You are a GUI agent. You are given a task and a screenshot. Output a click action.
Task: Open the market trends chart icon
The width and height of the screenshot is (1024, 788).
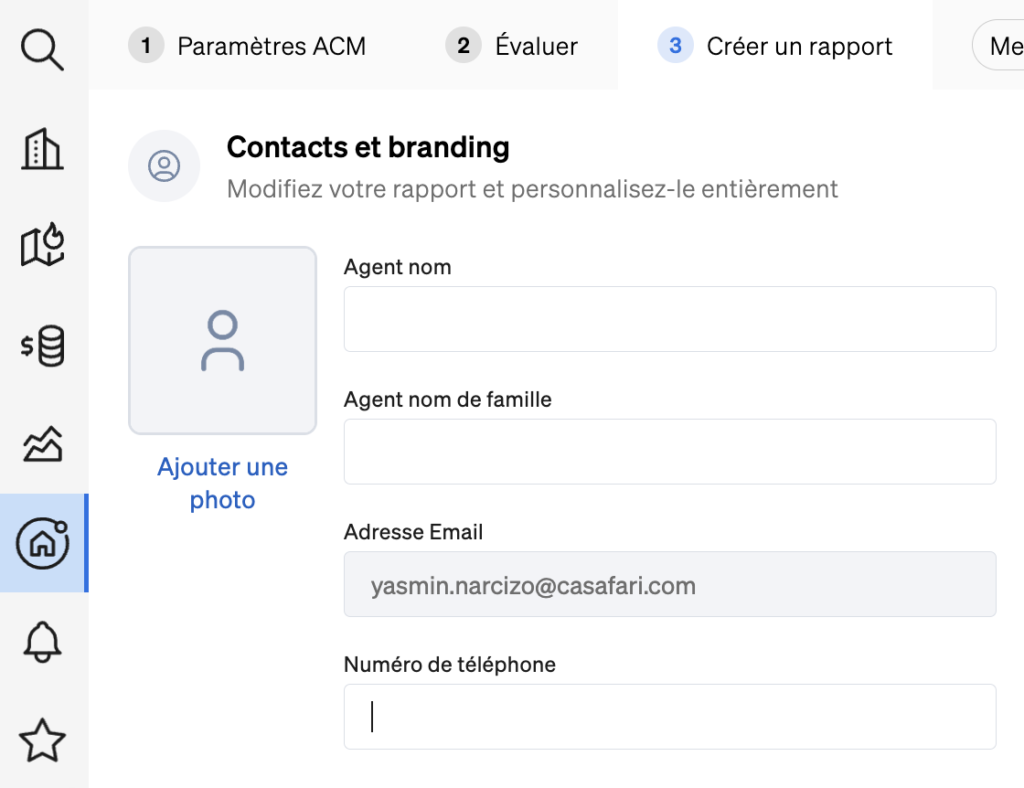pyautogui.click(x=42, y=444)
